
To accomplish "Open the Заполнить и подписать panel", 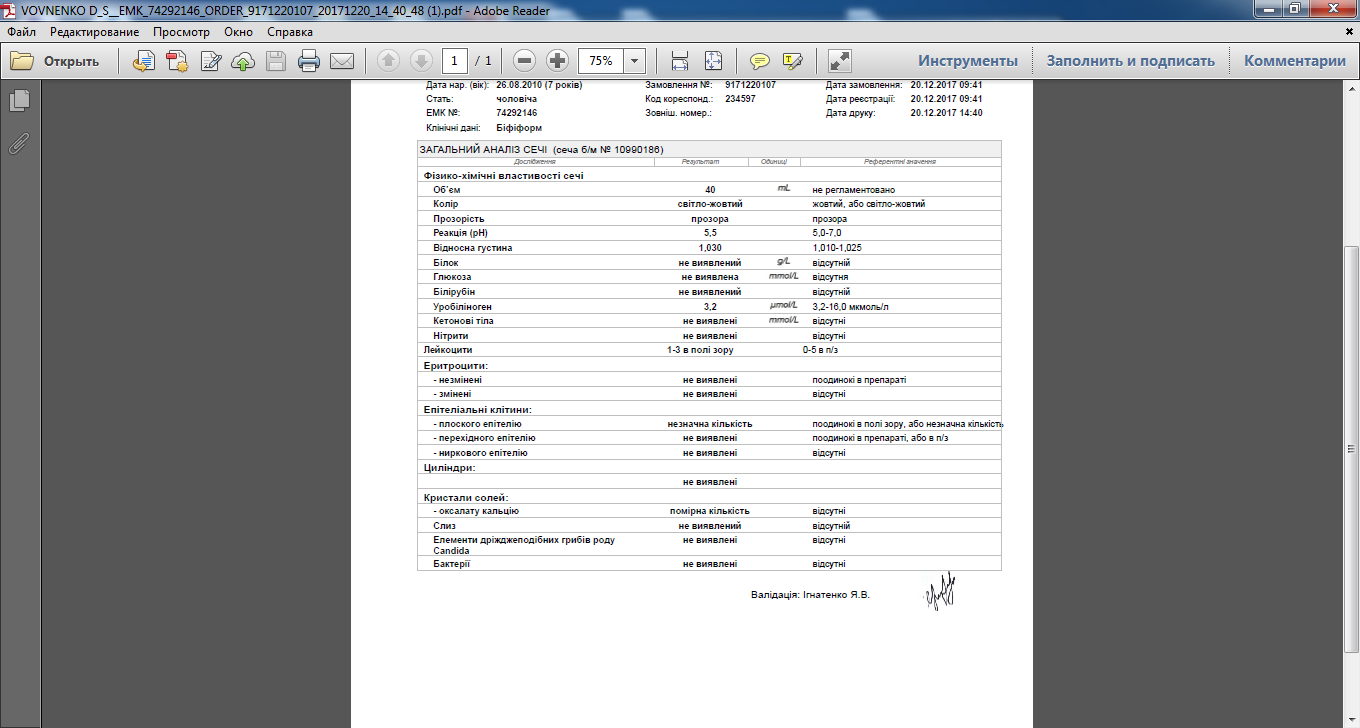I will point(1131,61).
